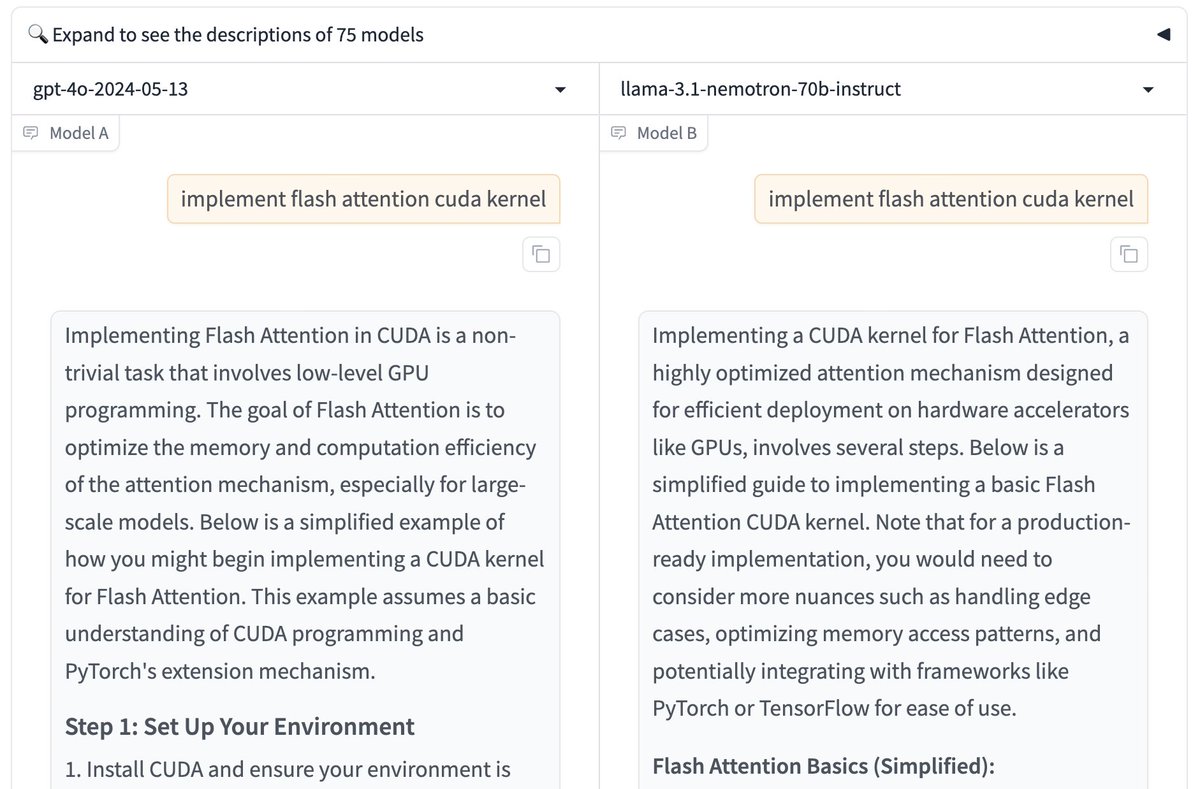Click the "Flash Attention Basics (Simplified)" heading
The image size is (1200, 789).
tap(823, 766)
